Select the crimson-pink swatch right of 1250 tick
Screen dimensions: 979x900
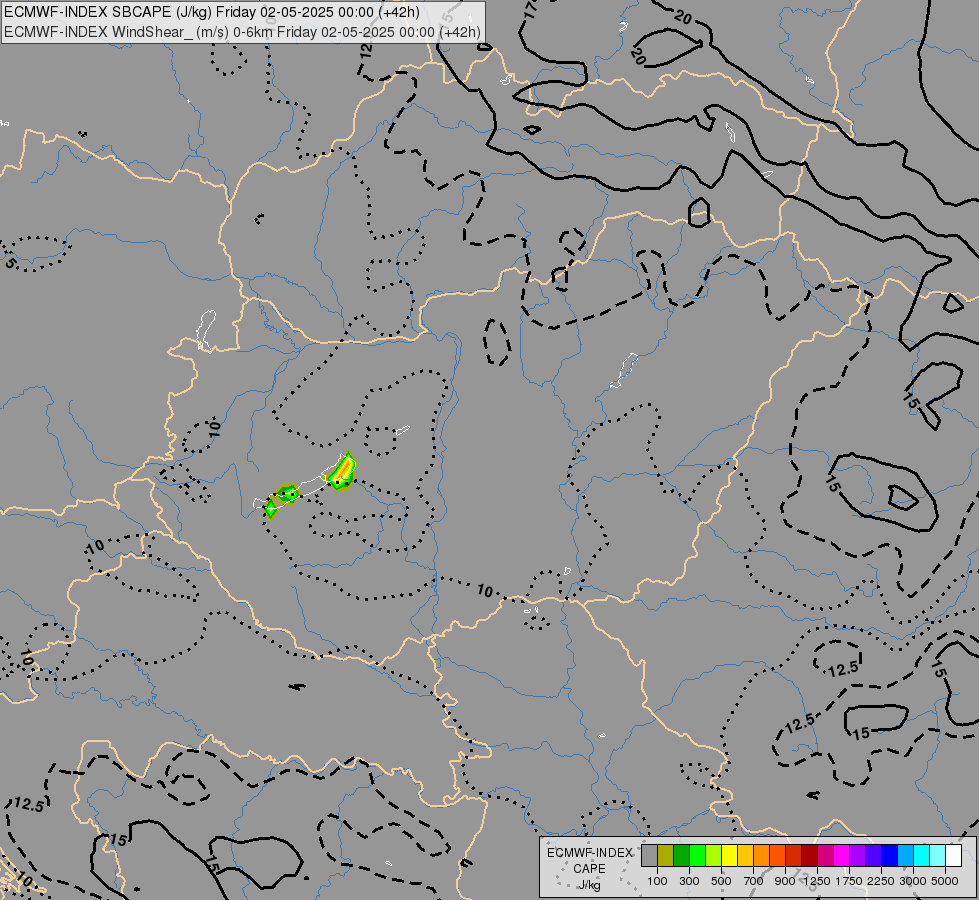coord(825,855)
